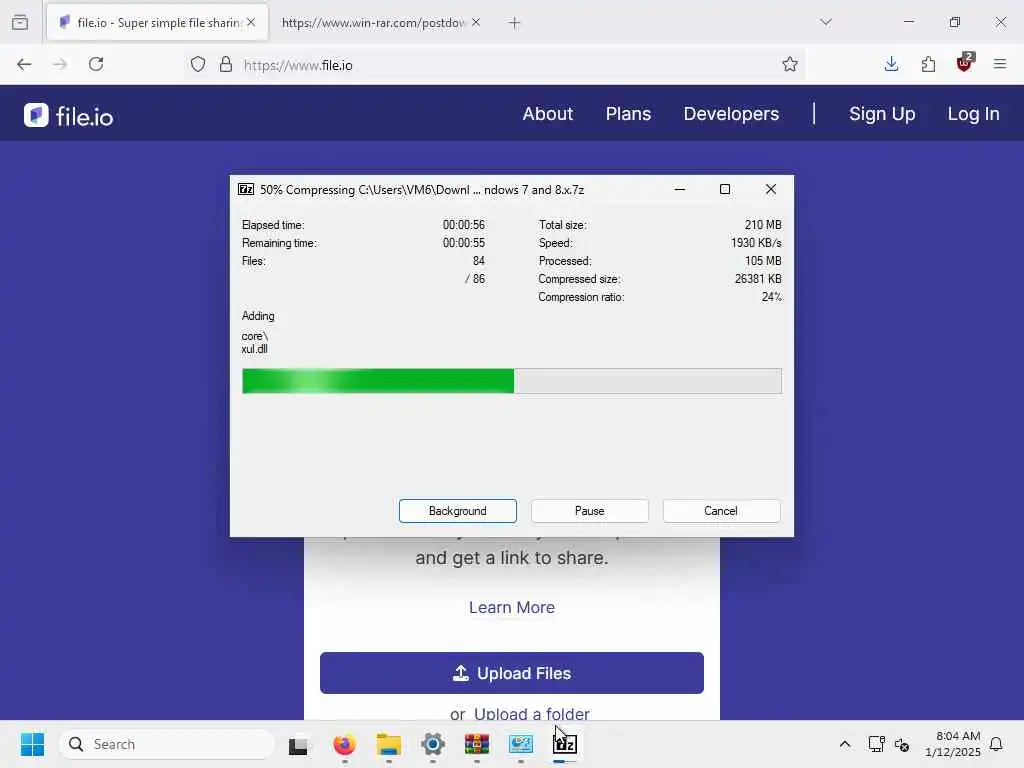Click the '00:00:55' remaining time value

464,243
